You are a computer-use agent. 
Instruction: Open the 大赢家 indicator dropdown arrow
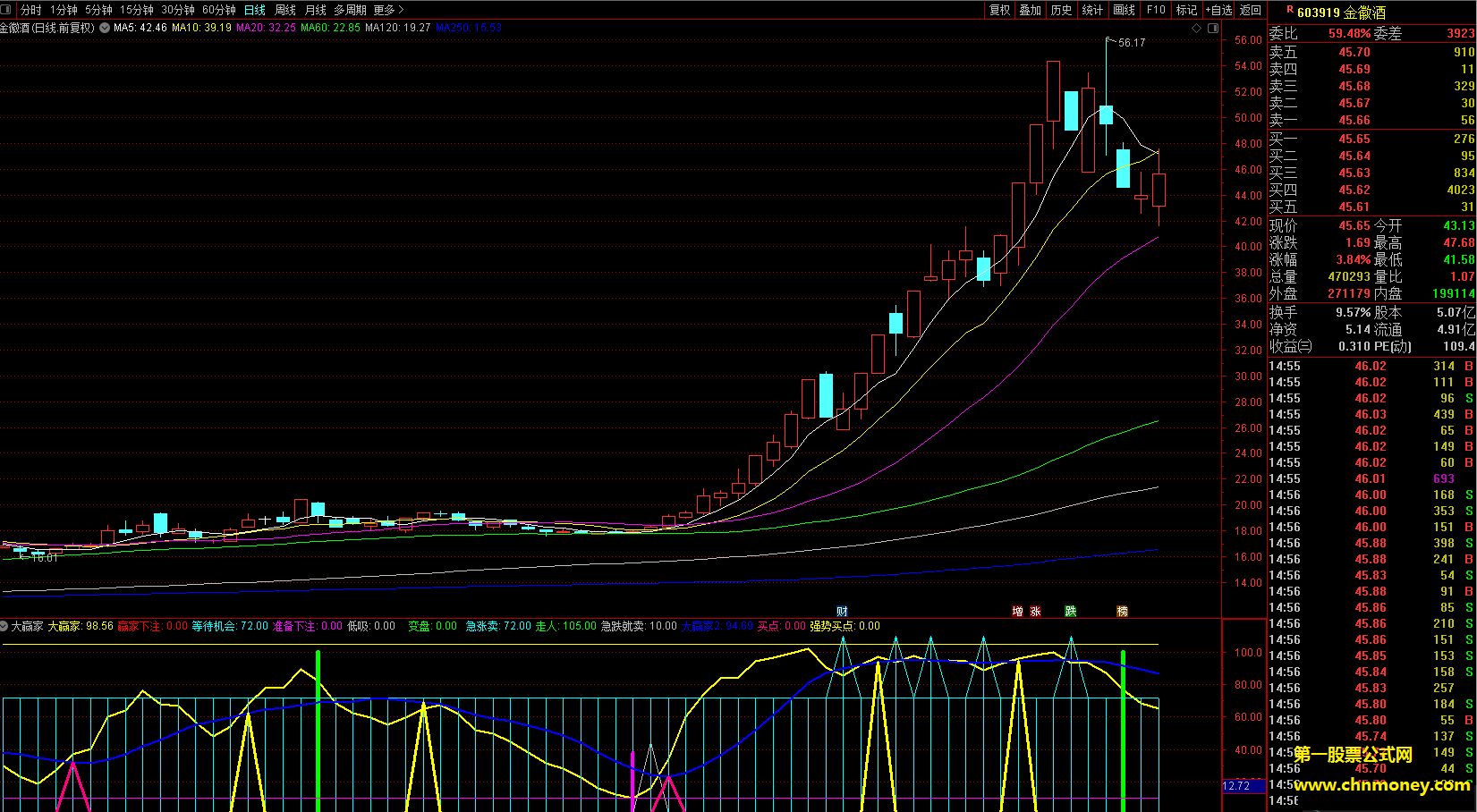[x=4, y=626]
